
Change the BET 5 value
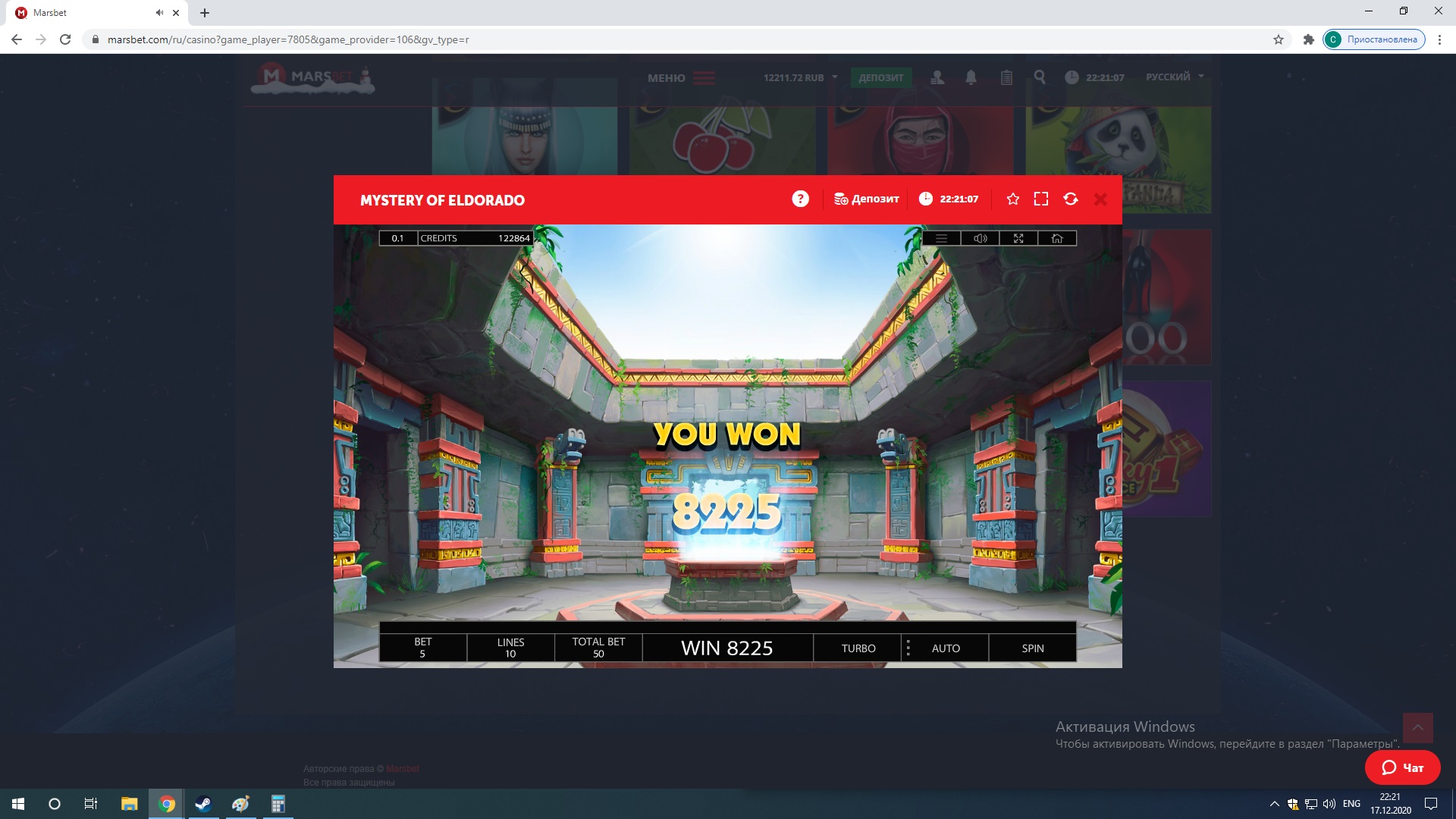423,648
